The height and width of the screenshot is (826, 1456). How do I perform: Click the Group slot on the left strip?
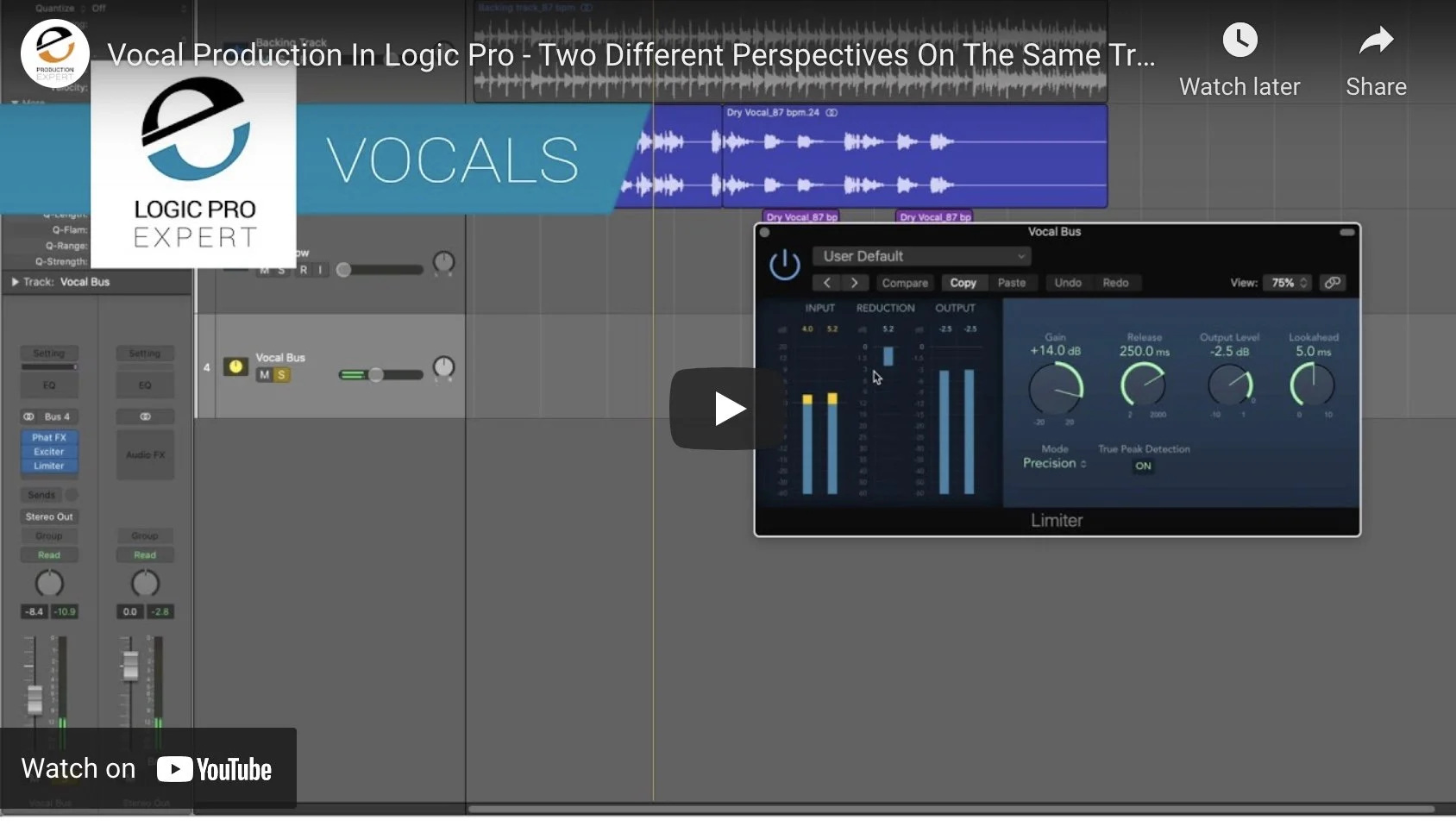pyautogui.click(x=49, y=535)
